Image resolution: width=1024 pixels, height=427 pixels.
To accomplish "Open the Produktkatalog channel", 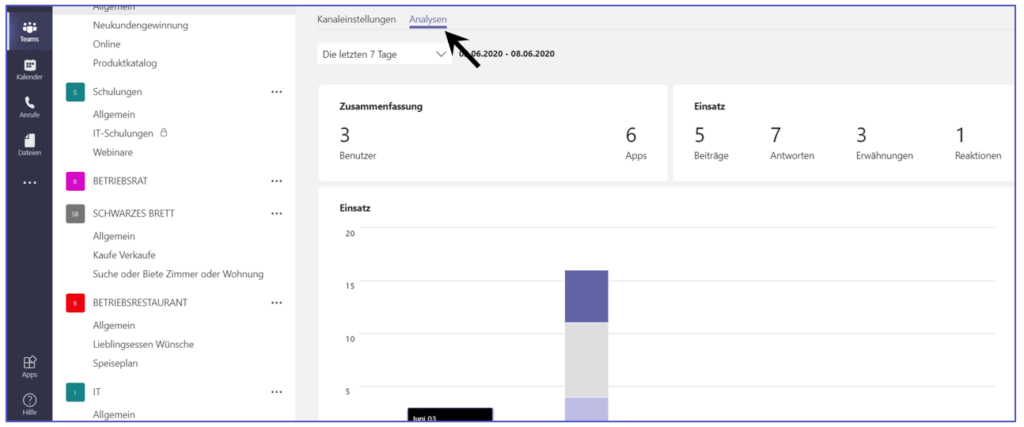I will (x=125, y=63).
